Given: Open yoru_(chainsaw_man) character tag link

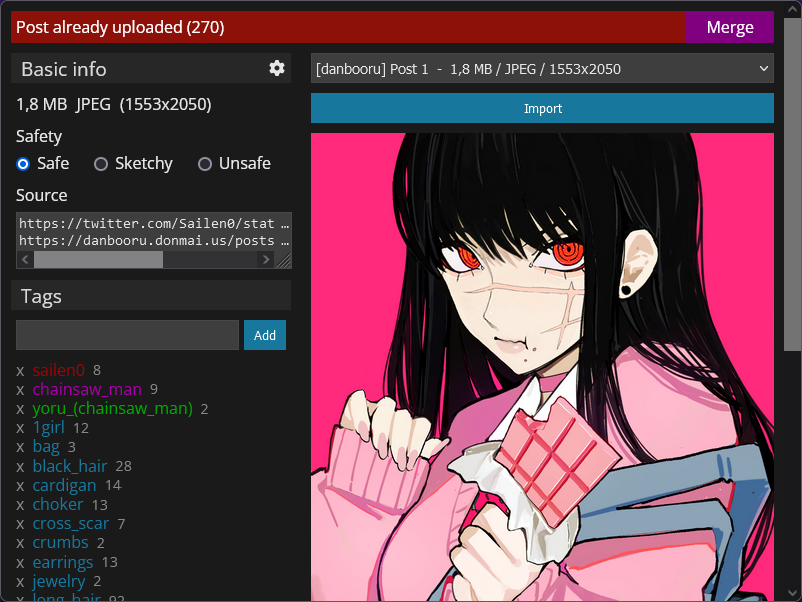Looking at the screenshot, I should tap(113, 408).
